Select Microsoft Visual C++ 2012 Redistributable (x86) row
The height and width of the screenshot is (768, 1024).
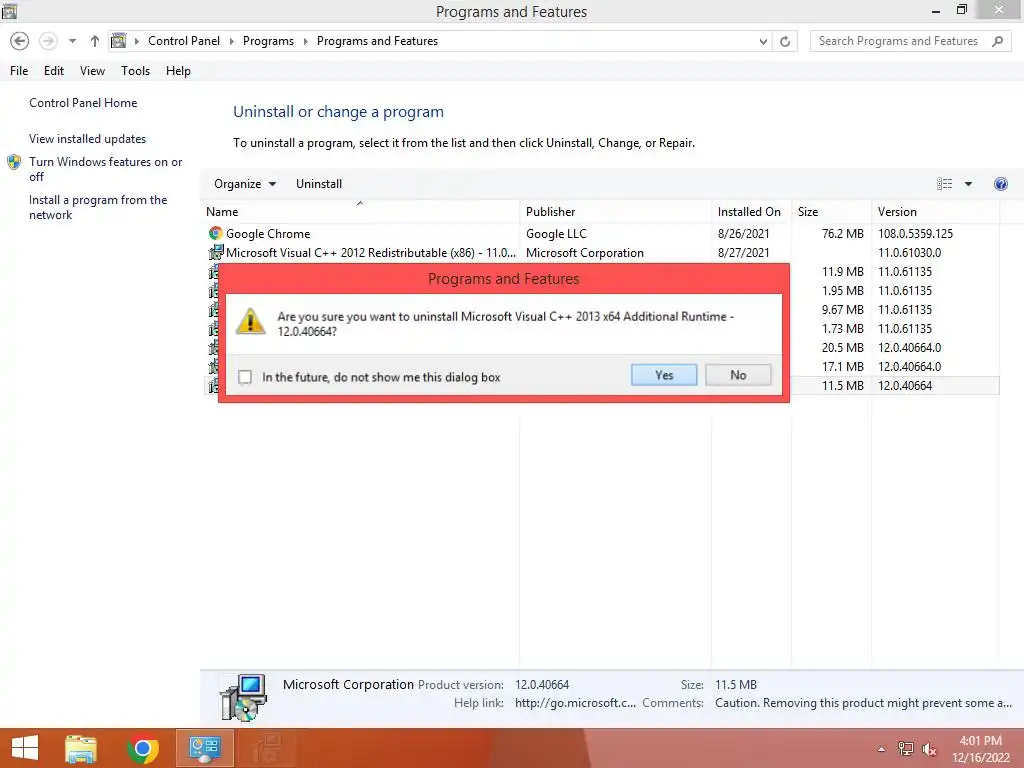point(602,253)
